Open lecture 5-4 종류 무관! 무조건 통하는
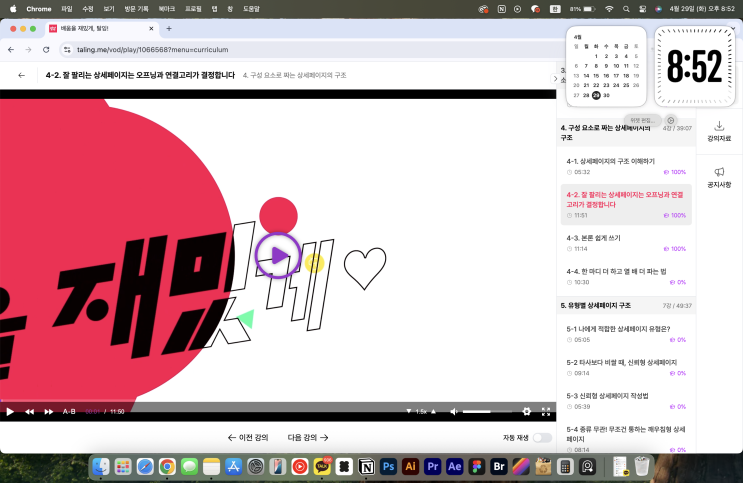The width and height of the screenshot is (743, 483). coord(626,438)
